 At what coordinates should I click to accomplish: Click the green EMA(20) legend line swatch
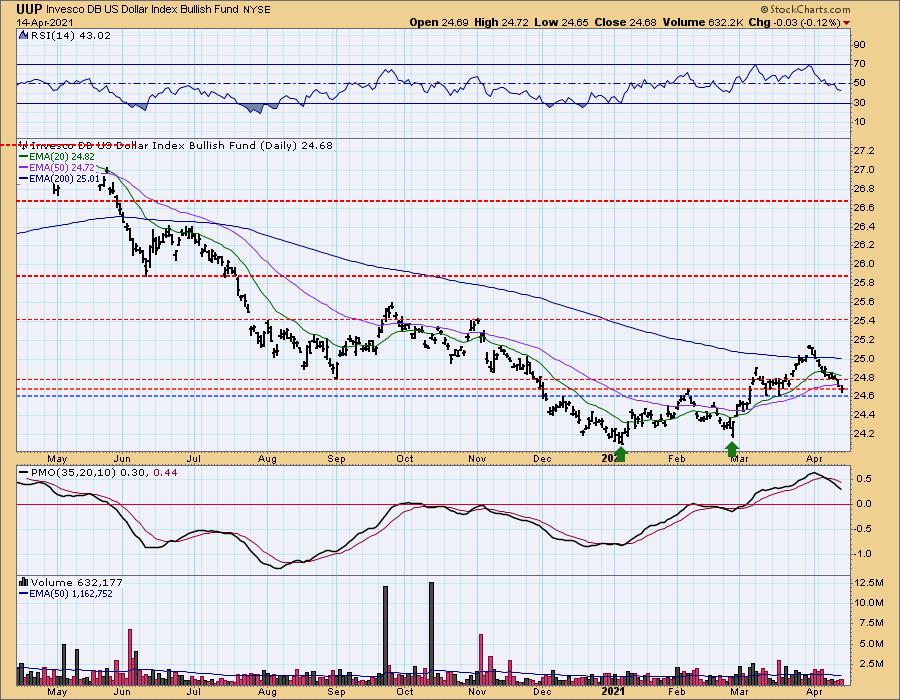click(24, 156)
